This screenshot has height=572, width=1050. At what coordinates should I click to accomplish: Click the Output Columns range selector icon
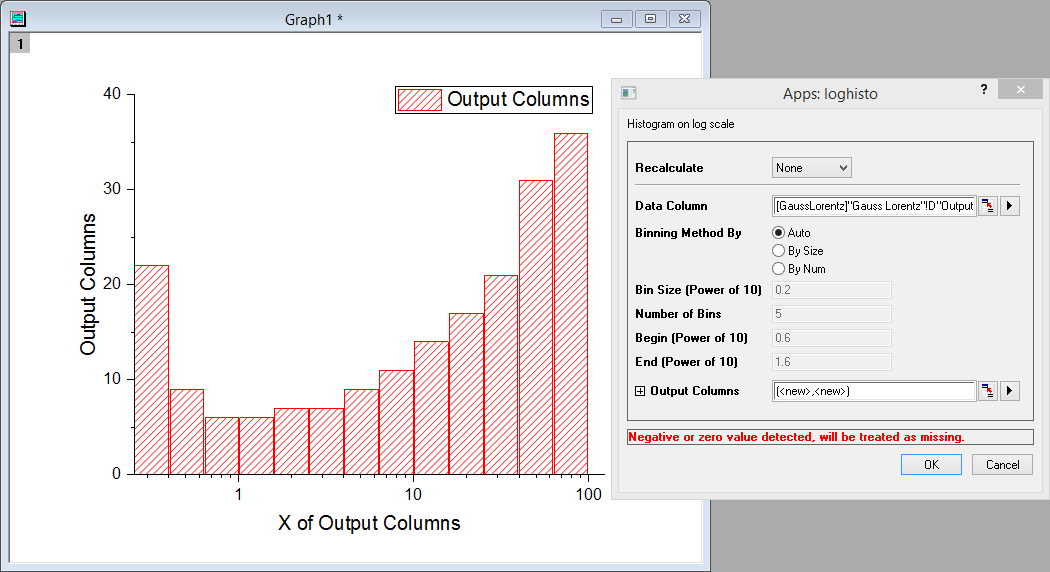coord(988,391)
